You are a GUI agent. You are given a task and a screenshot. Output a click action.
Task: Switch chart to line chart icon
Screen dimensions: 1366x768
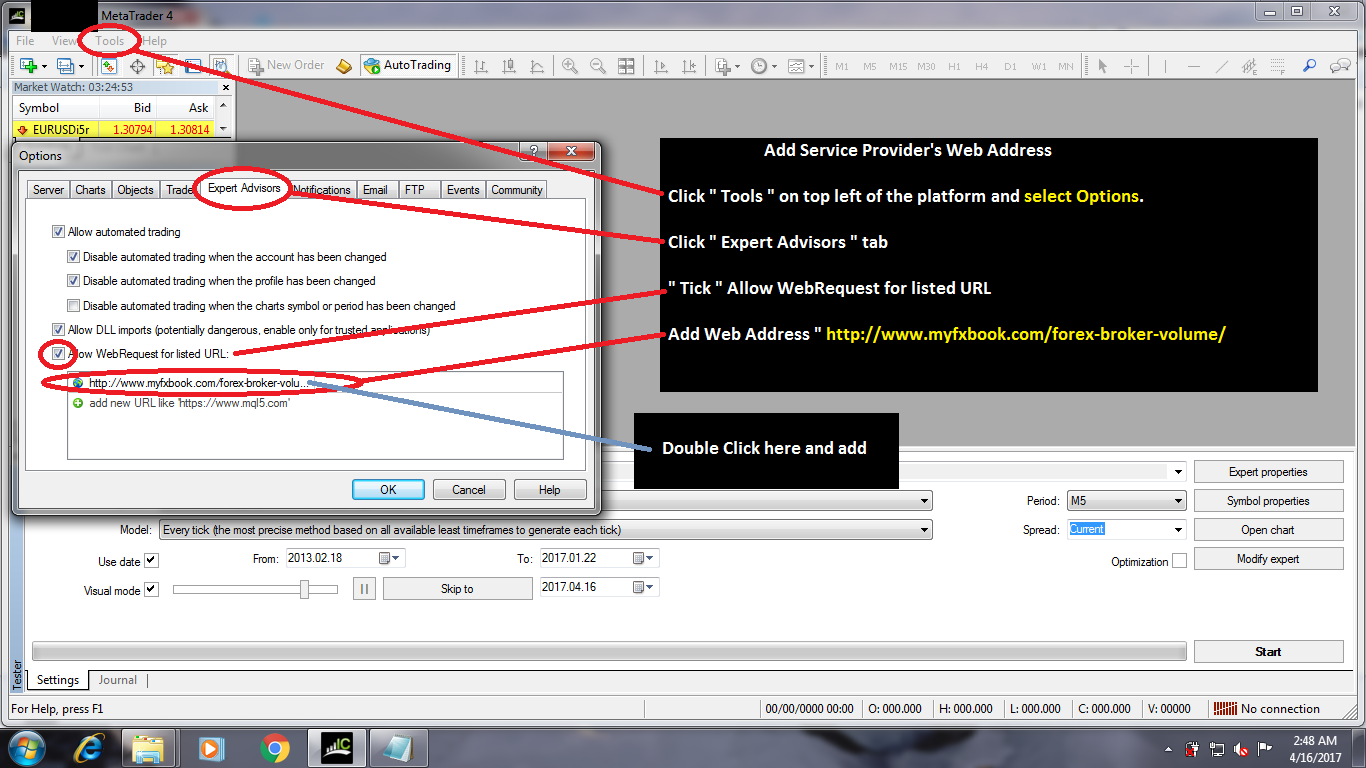click(x=537, y=66)
